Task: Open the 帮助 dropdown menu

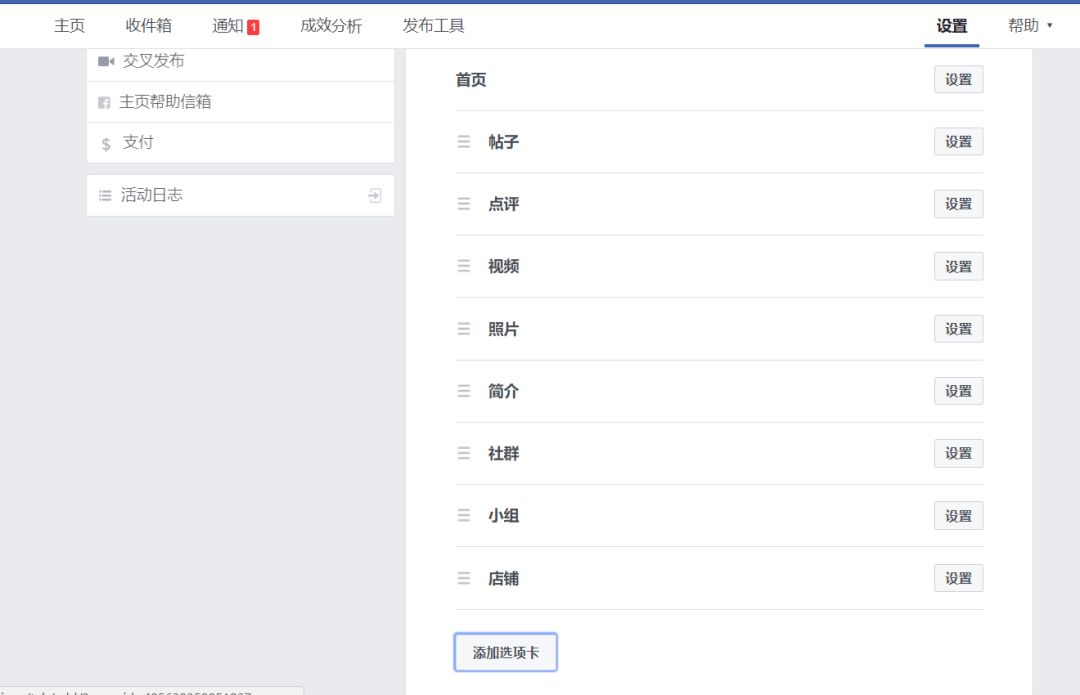Action: [x=1031, y=25]
